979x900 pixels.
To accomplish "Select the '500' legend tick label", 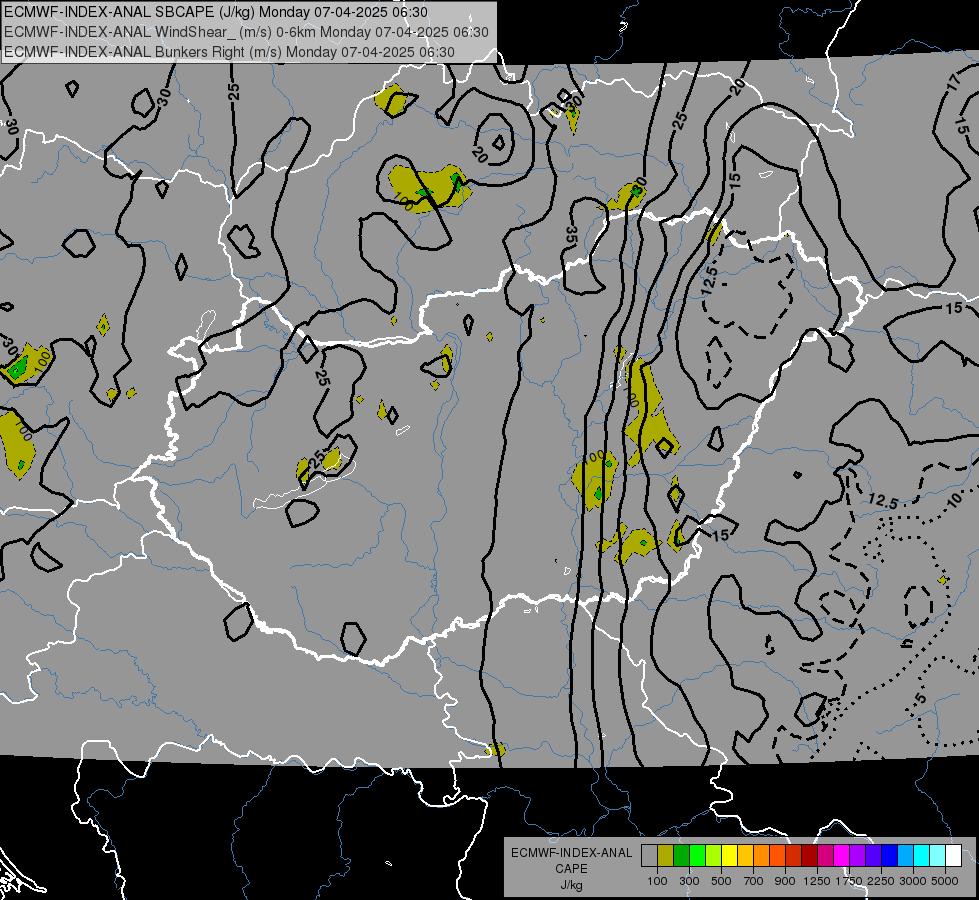I will click(x=721, y=881).
